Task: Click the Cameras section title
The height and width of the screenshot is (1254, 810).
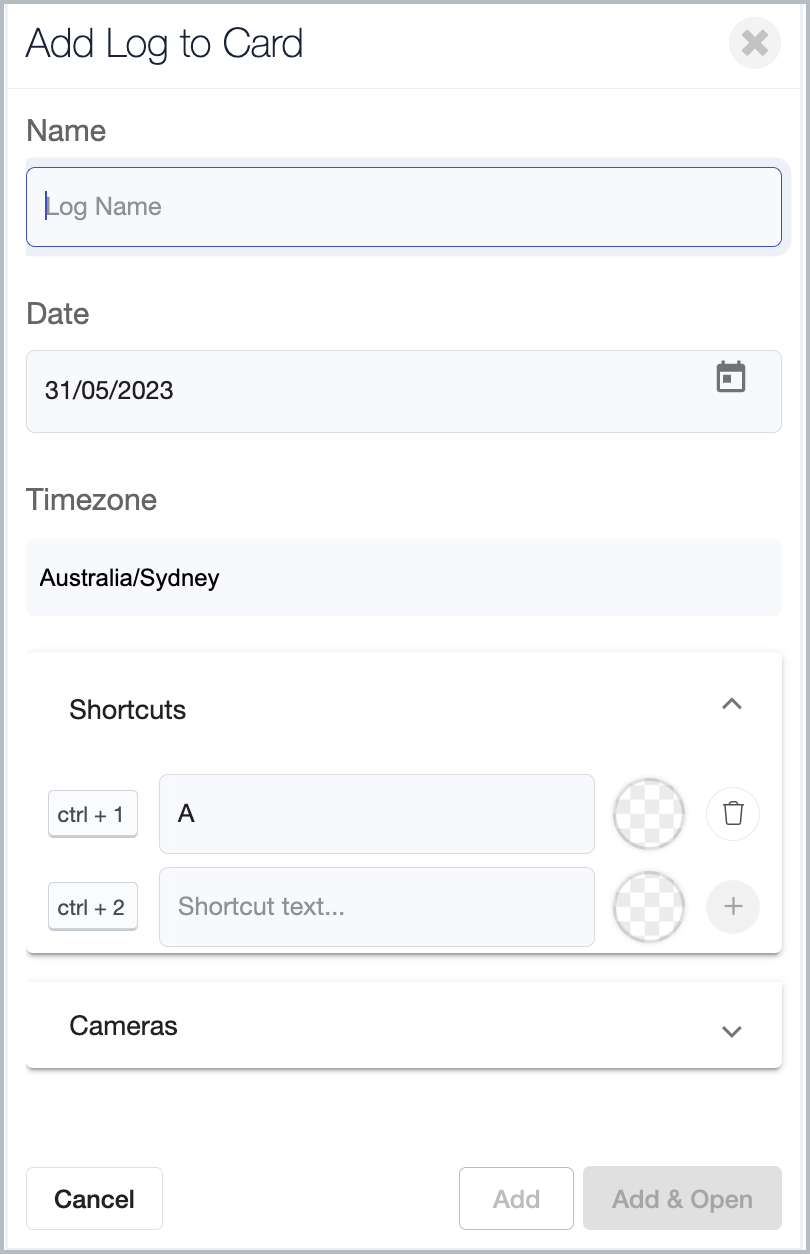Action: (x=124, y=1026)
